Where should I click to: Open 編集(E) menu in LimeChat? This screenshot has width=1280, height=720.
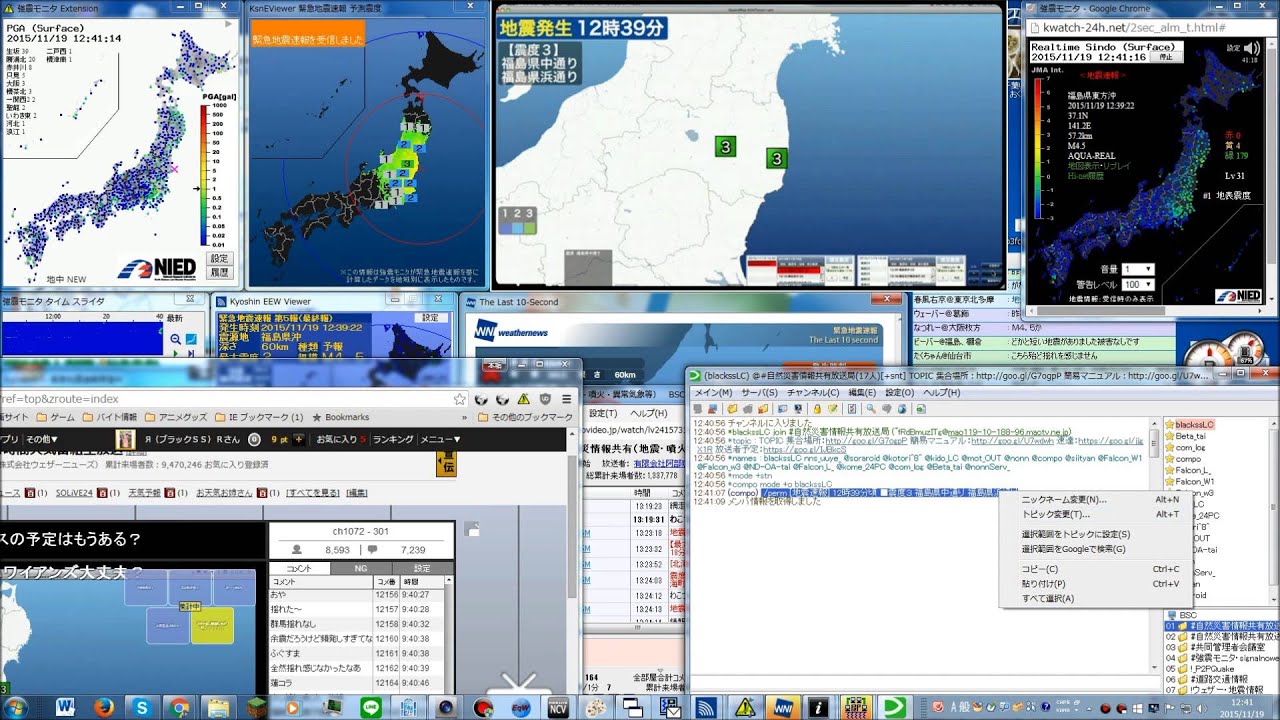click(x=862, y=392)
